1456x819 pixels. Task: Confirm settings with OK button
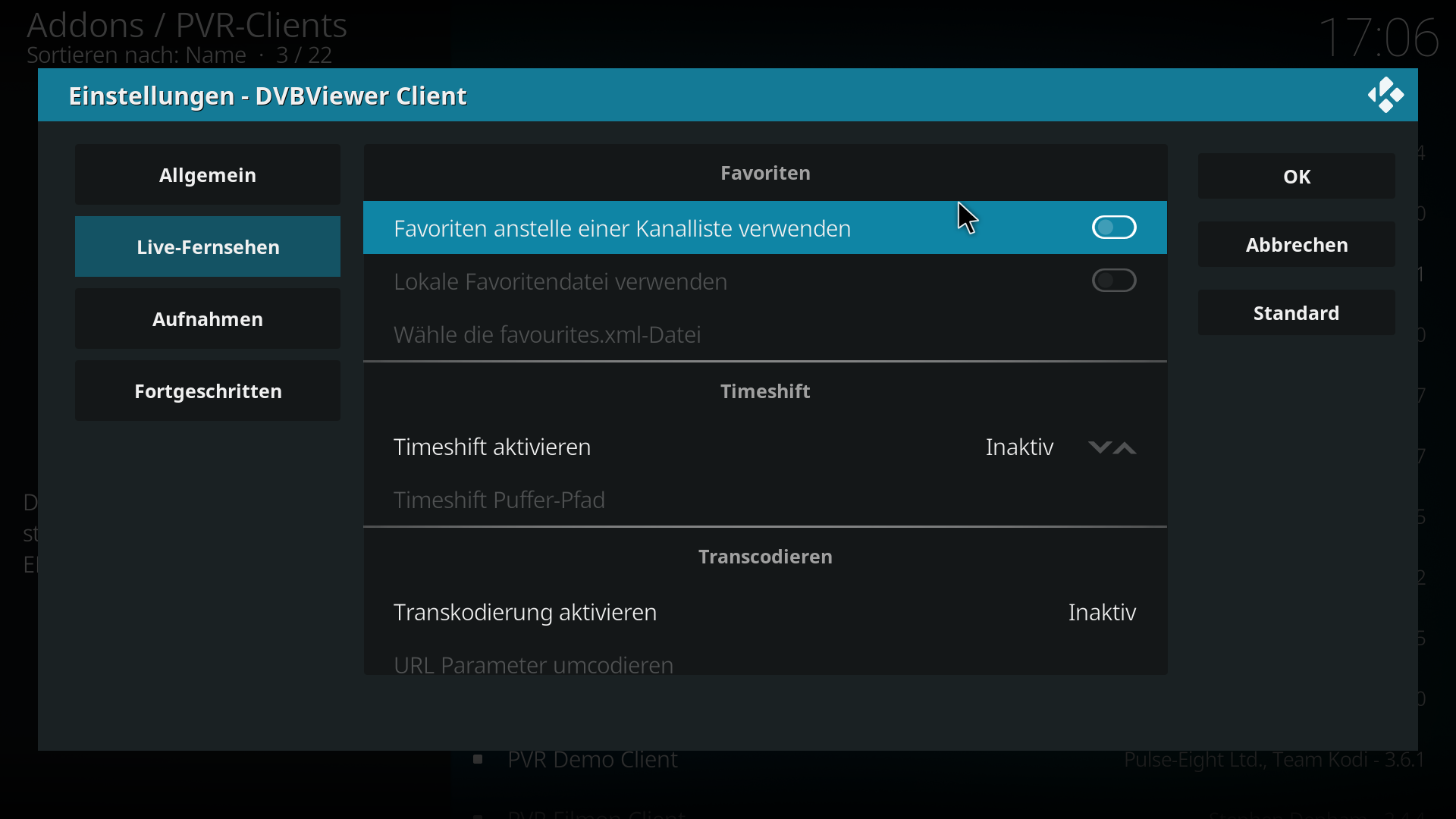(x=1297, y=176)
